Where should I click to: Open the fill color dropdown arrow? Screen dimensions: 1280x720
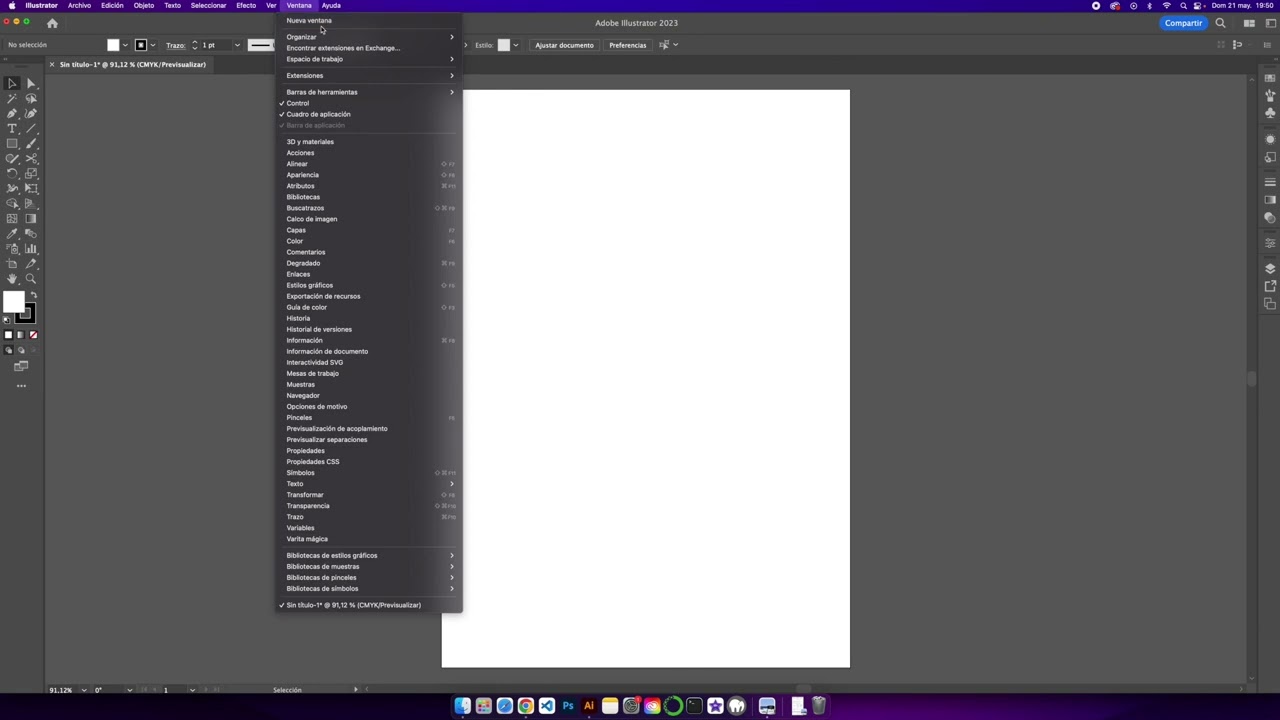click(x=125, y=45)
